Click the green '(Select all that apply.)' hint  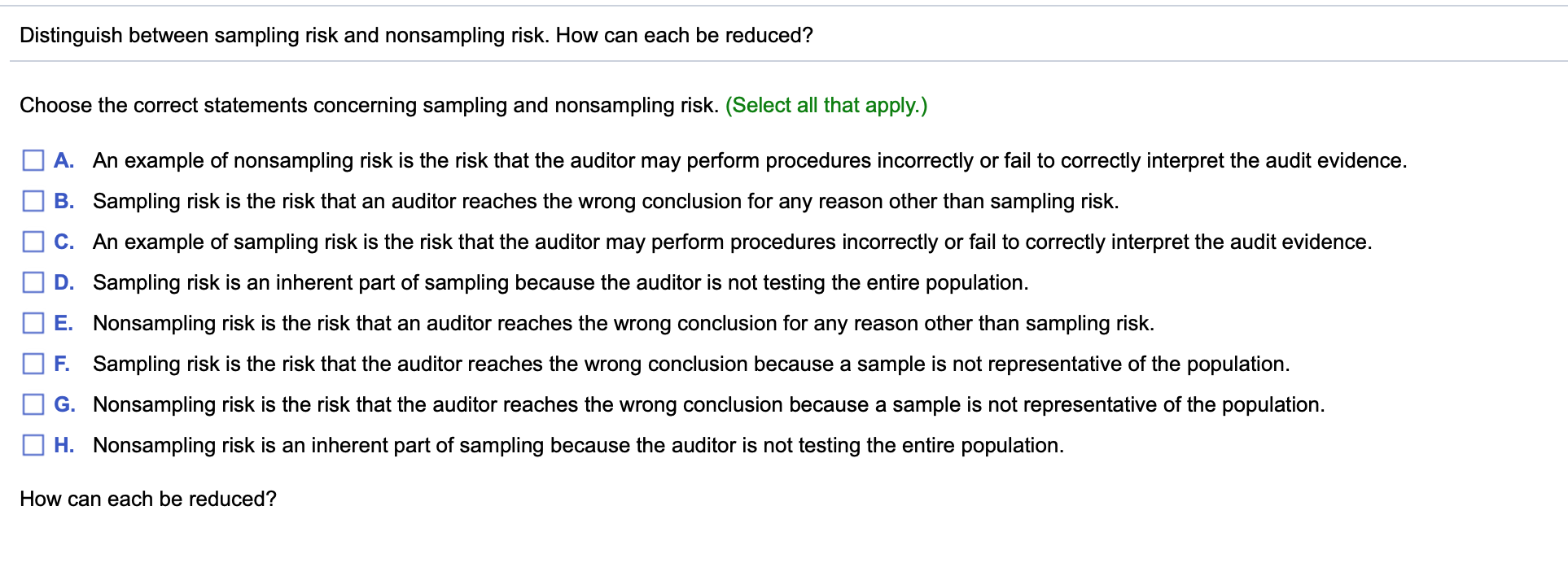click(826, 105)
